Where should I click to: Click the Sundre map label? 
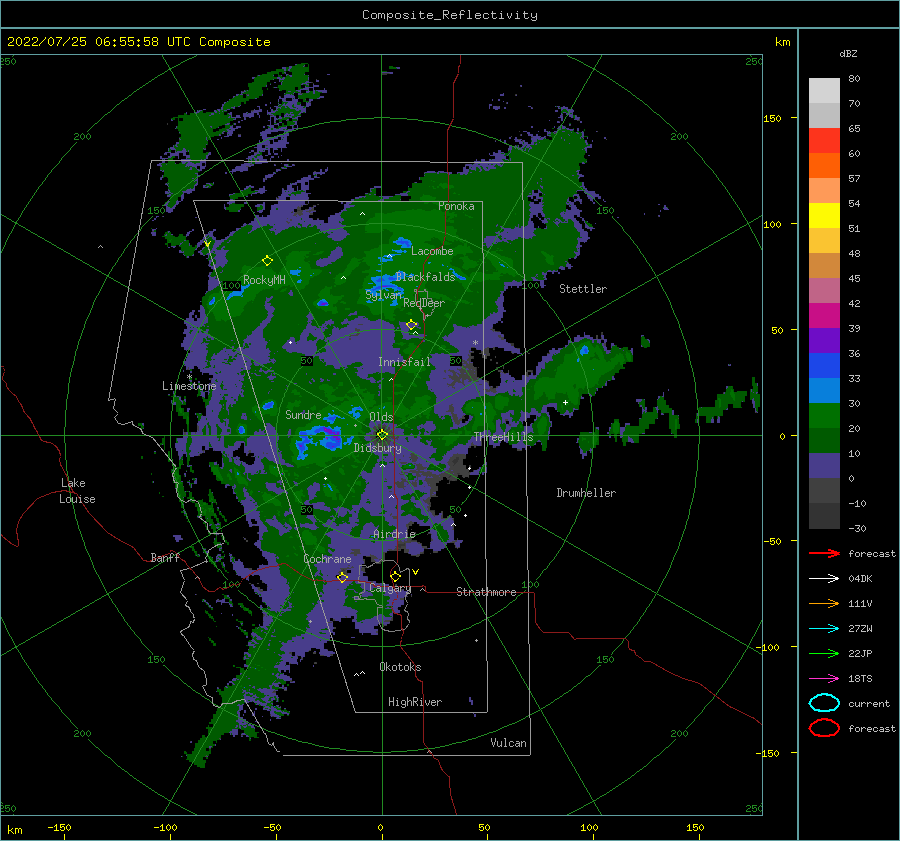point(303,414)
